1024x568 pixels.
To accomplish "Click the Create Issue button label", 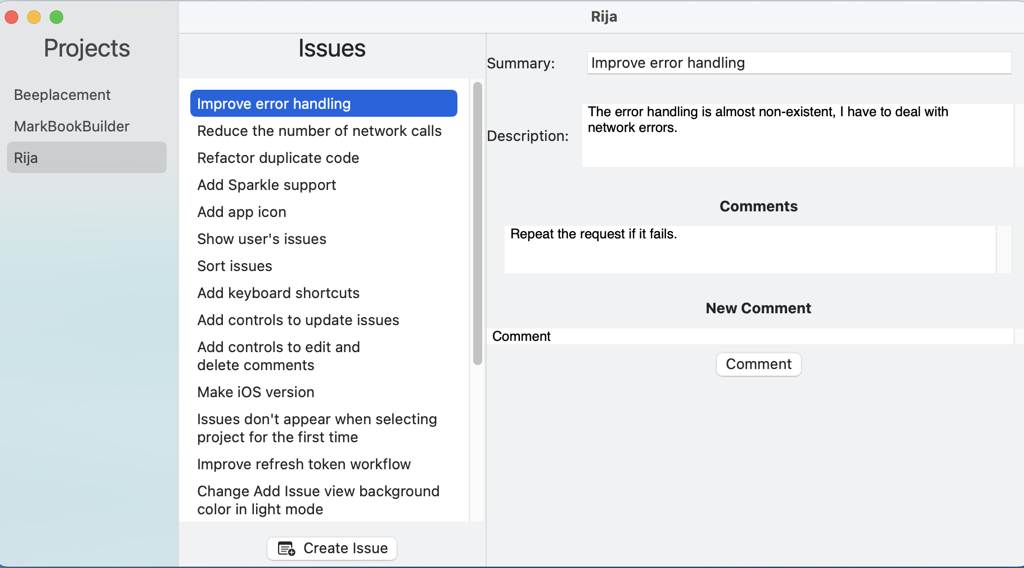I will click(345, 548).
